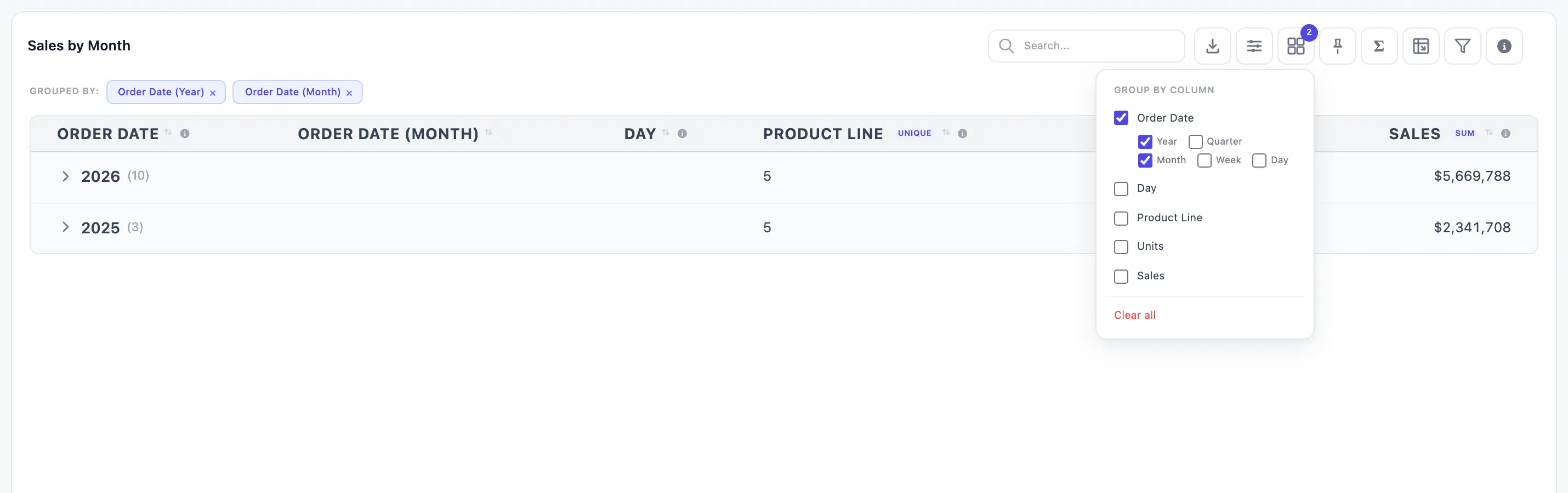Uncheck the Order Date group checkbox
Image resolution: width=1568 pixels, height=493 pixels.
pos(1121,118)
